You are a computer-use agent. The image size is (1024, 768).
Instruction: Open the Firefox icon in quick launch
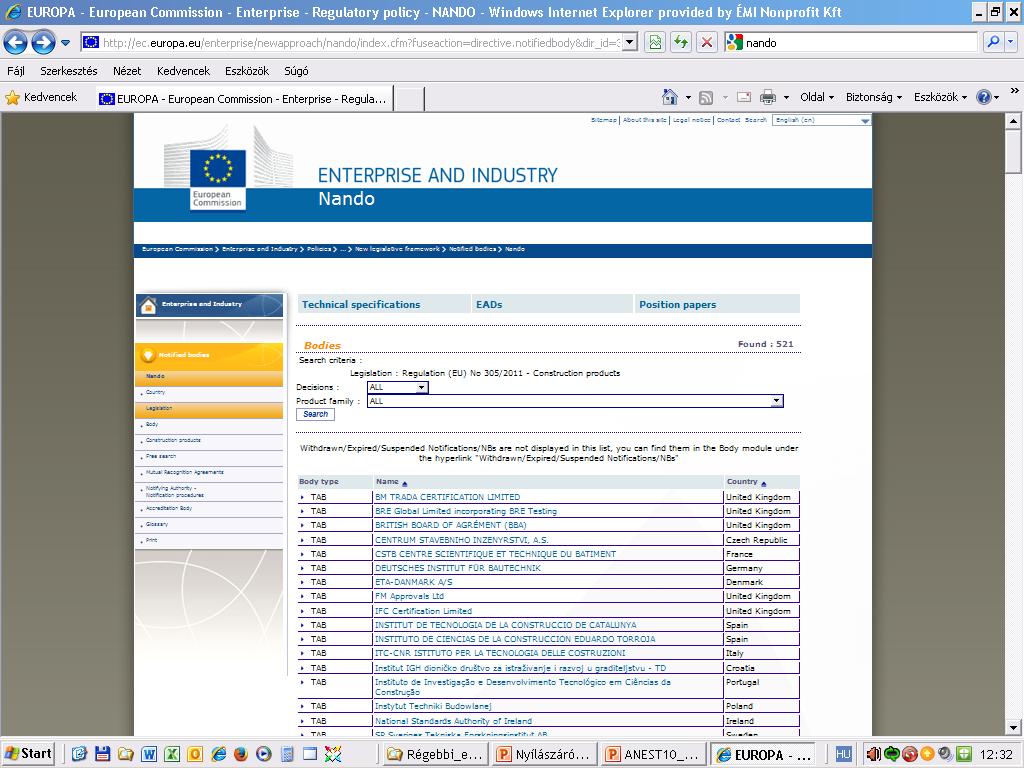[241, 754]
